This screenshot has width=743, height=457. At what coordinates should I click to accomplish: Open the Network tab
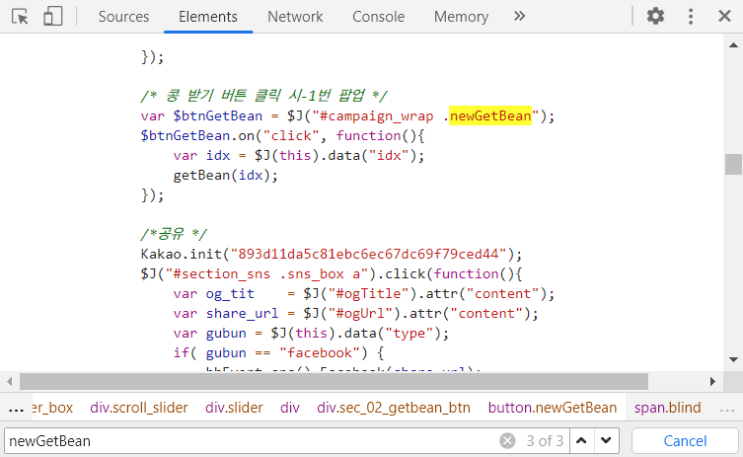tap(295, 17)
